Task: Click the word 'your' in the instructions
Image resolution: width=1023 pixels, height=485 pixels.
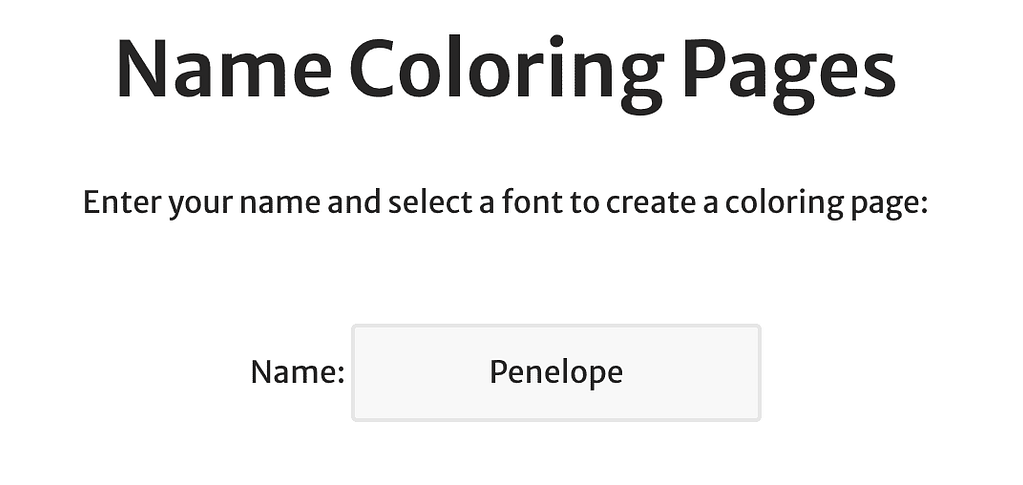Action: tap(200, 203)
